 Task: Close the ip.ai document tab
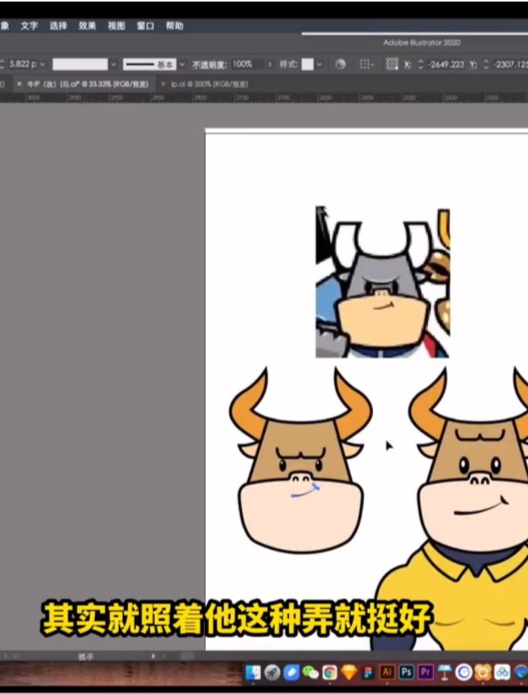point(163,84)
